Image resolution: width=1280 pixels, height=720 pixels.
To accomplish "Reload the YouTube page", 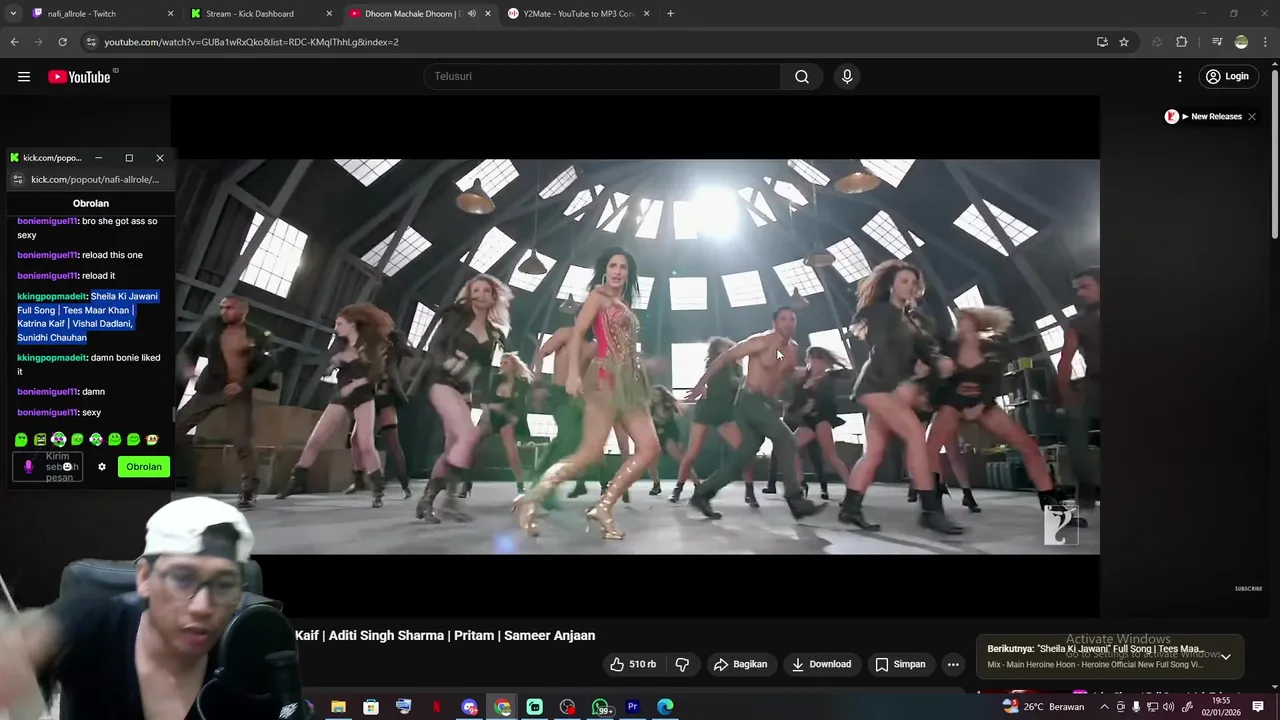I will coord(62,42).
